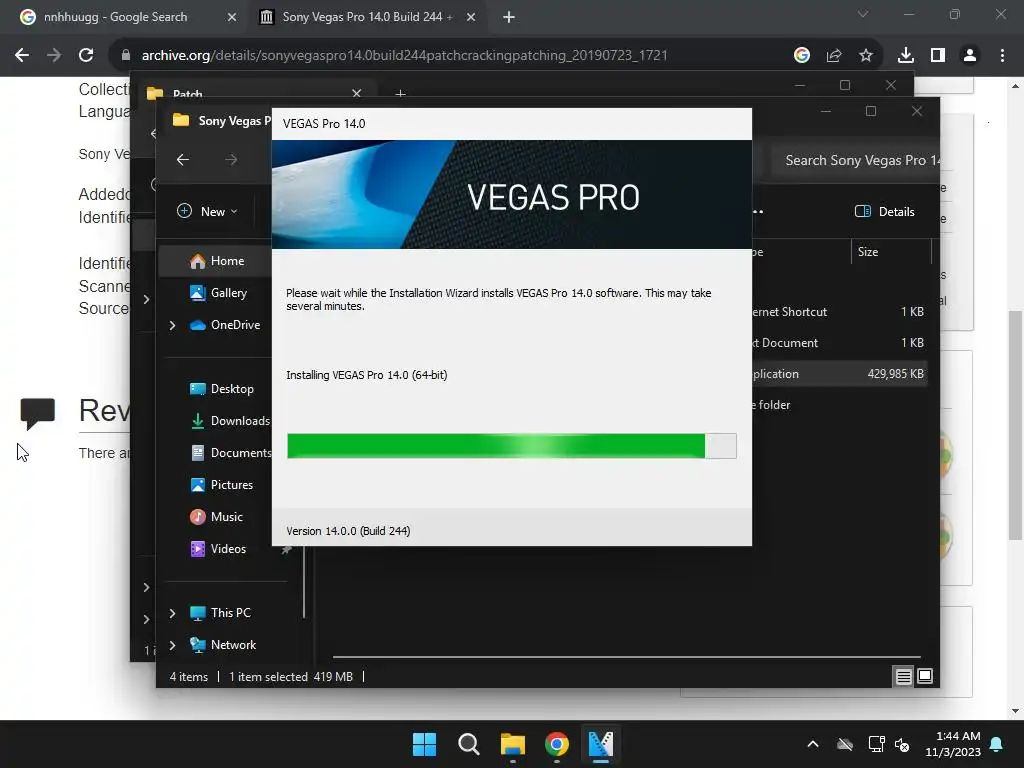Select This PC in sidebar

coord(220,613)
